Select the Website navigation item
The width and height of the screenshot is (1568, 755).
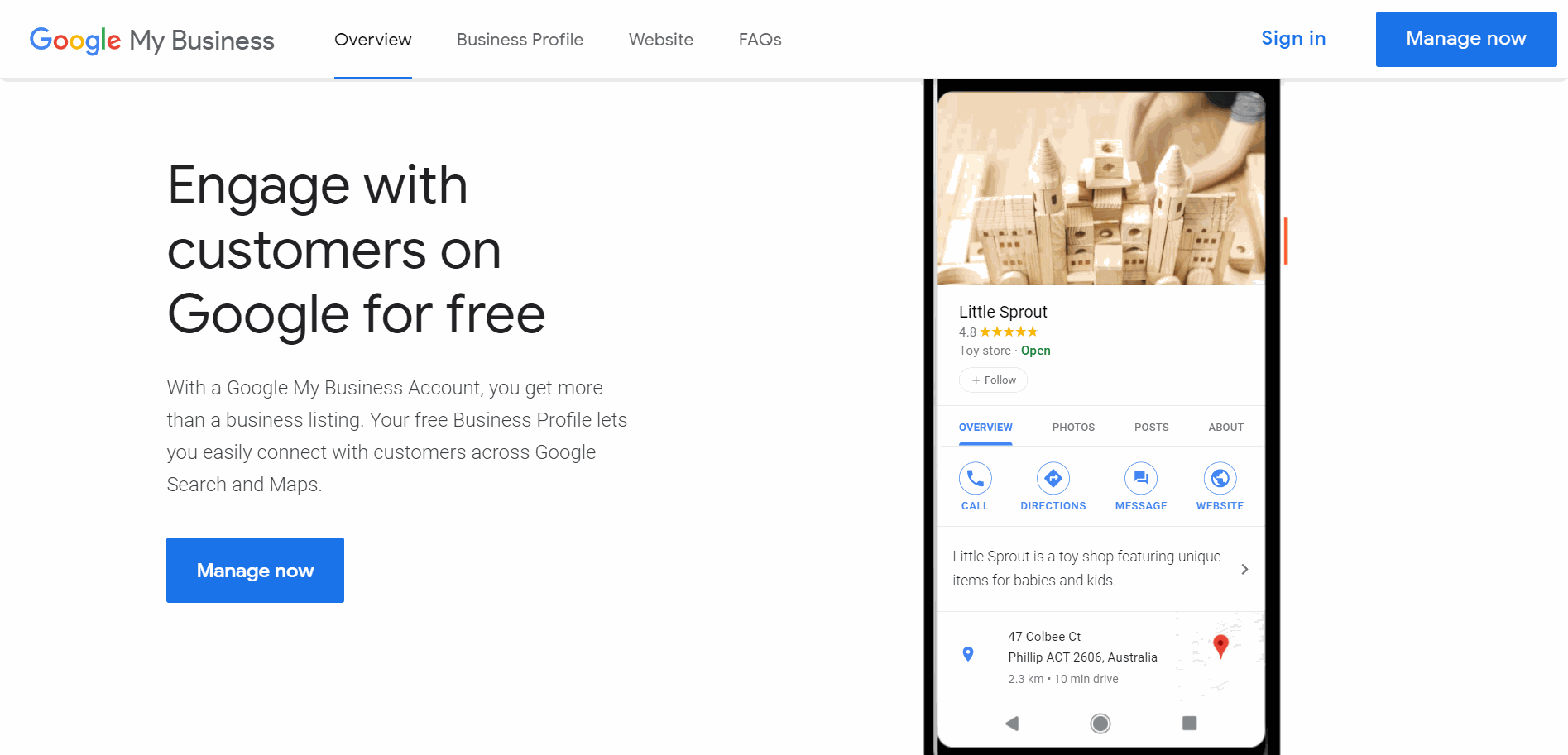point(660,40)
